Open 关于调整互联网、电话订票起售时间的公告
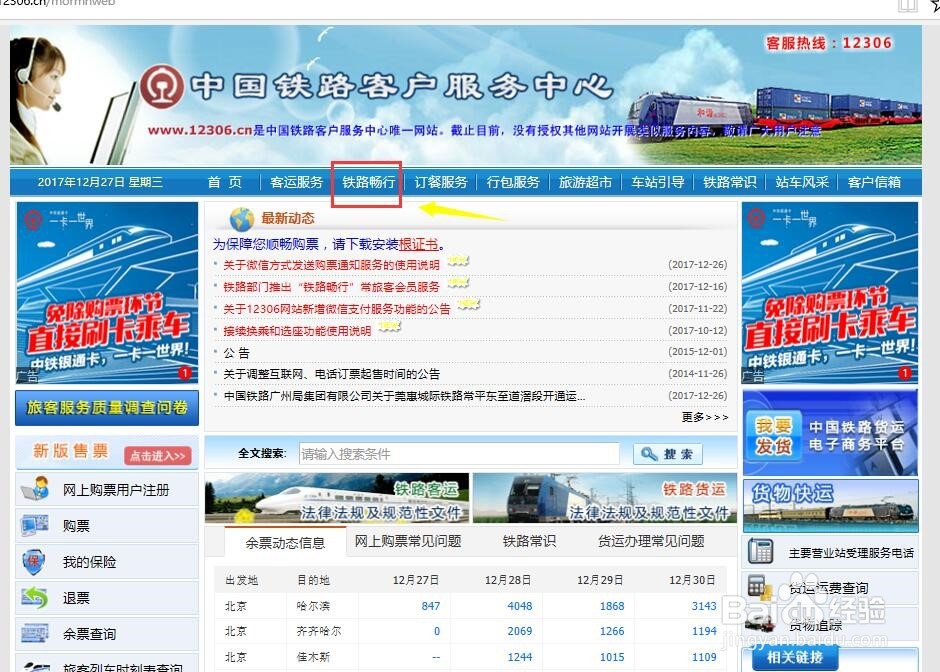 coord(332,374)
